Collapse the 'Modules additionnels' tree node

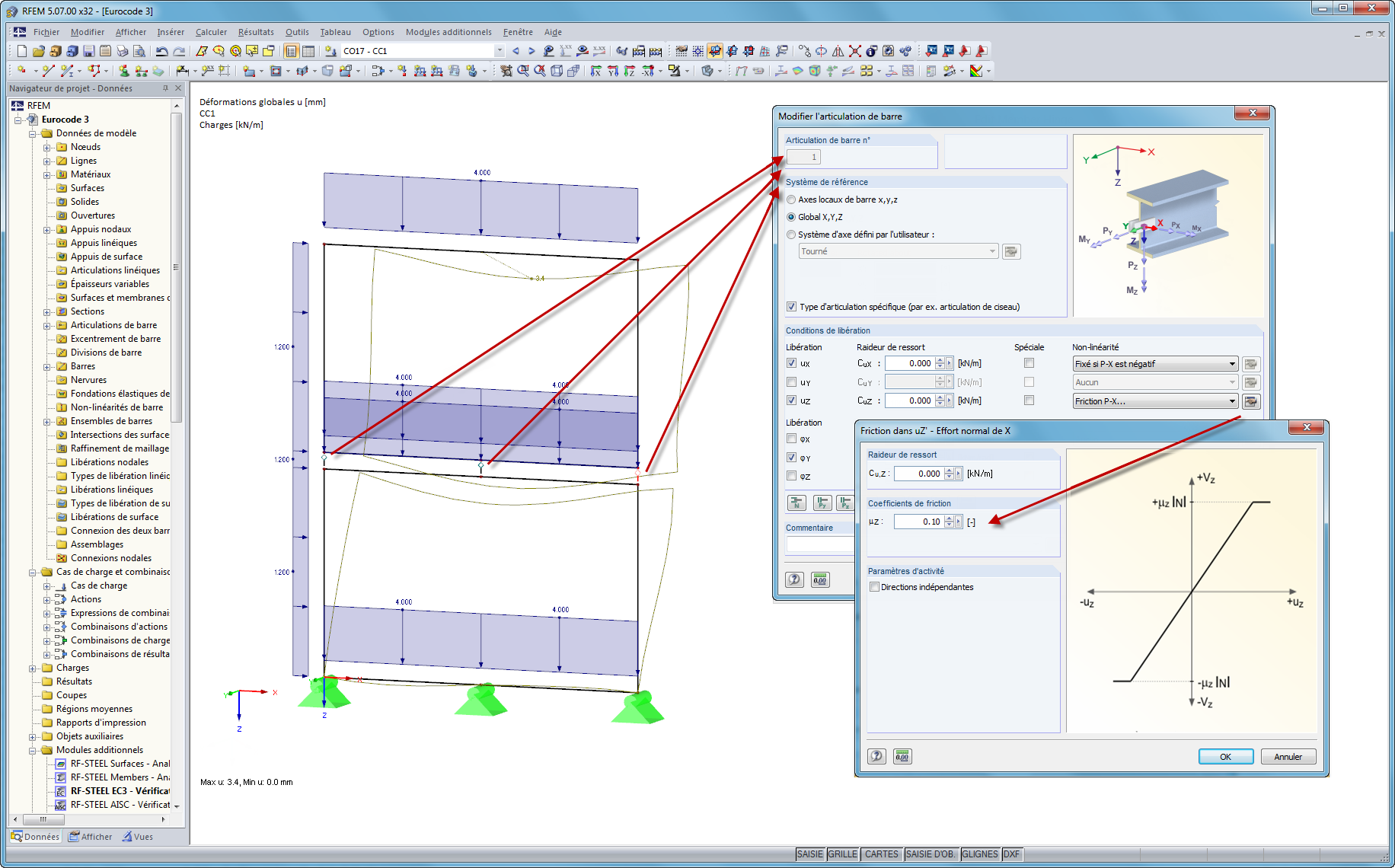click(x=33, y=751)
